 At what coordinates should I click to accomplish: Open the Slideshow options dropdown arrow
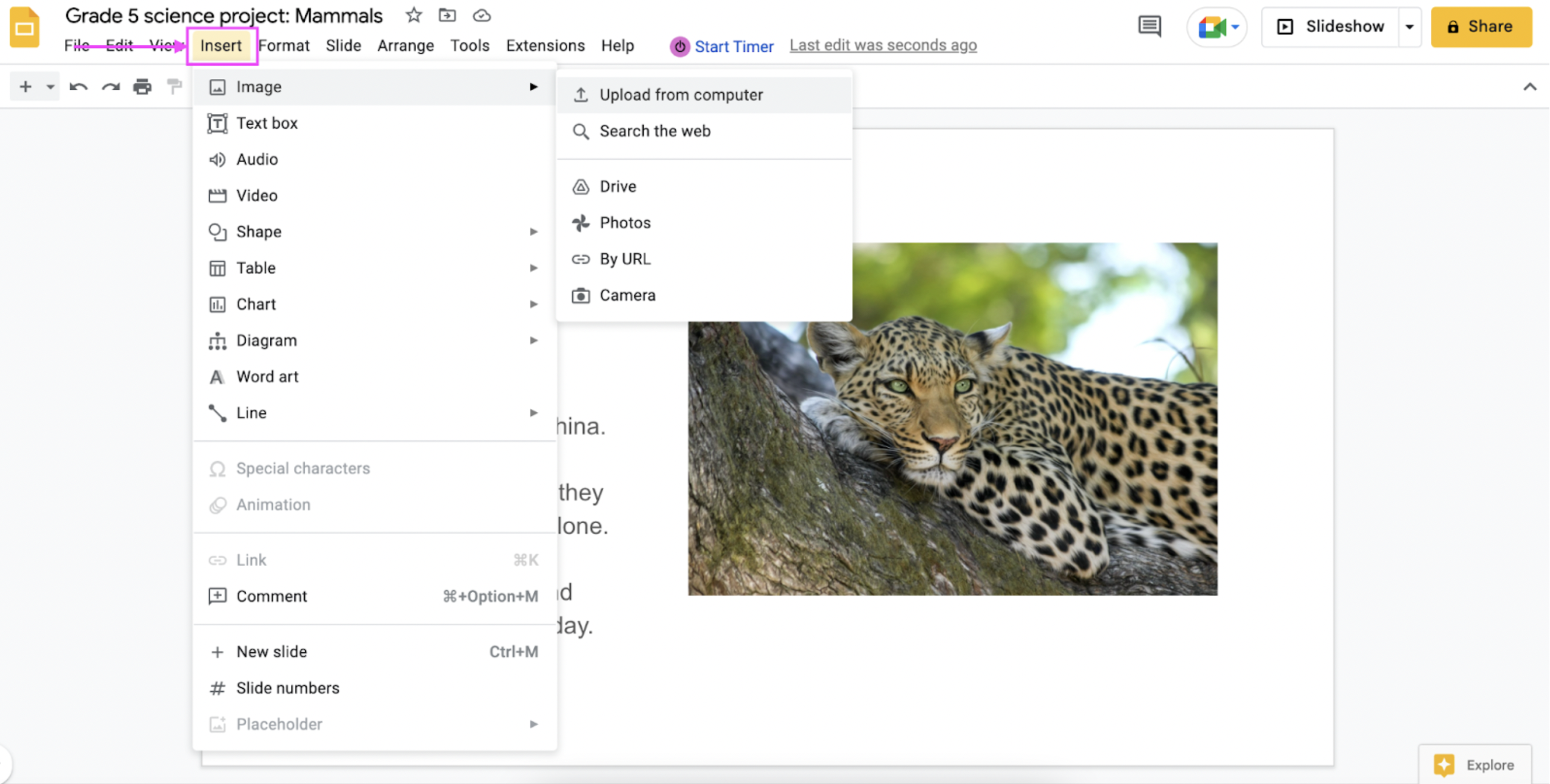[x=1410, y=27]
